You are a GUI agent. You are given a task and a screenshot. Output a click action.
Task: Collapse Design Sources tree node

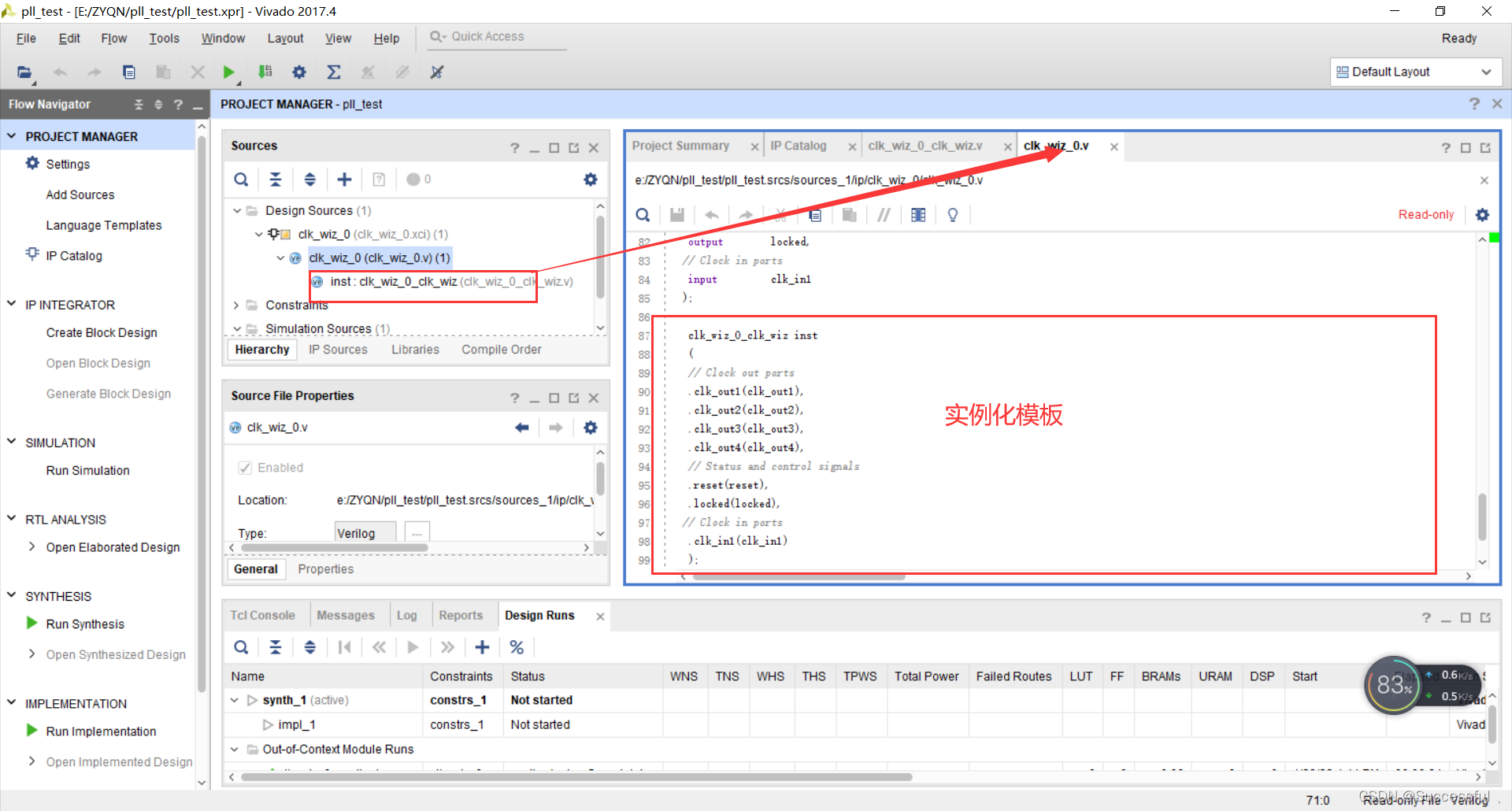(x=237, y=210)
